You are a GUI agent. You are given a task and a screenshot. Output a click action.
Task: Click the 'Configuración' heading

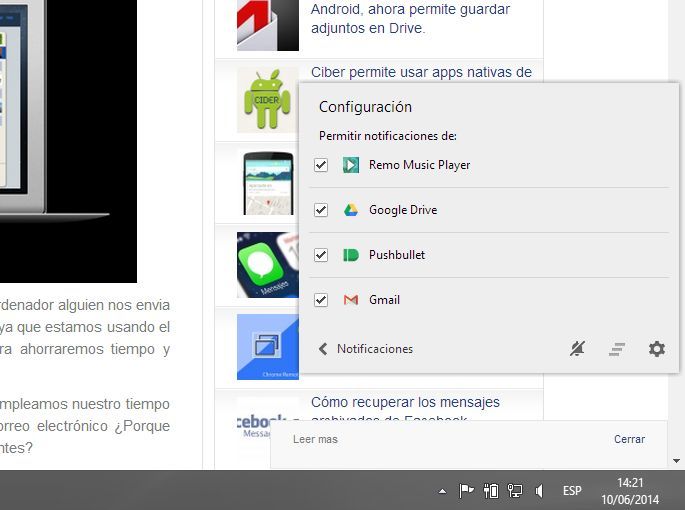coord(365,107)
